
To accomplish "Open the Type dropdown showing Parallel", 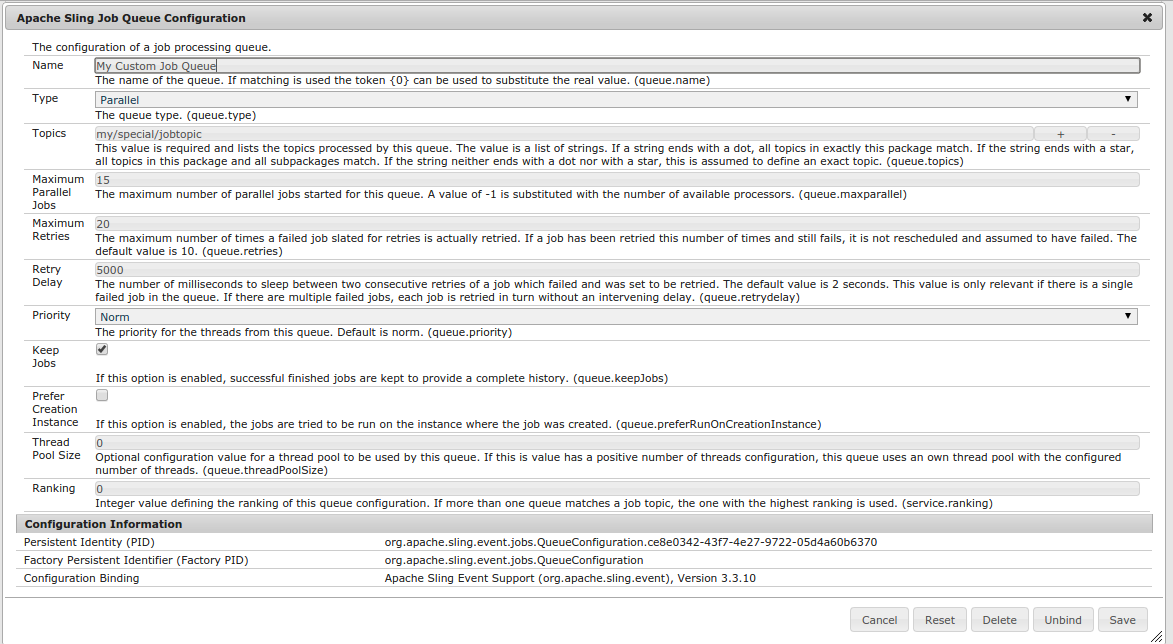I will click(616, 99).
